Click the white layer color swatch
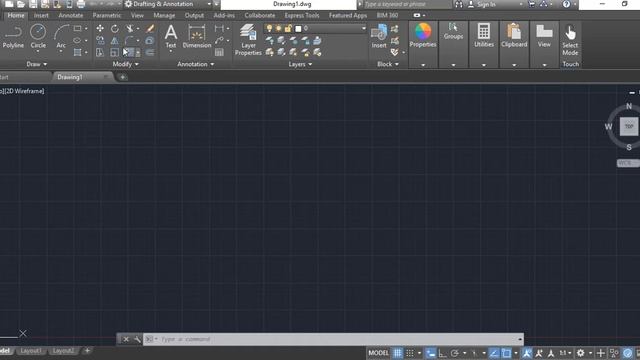 pyautogui.click(x=298, y=29)
